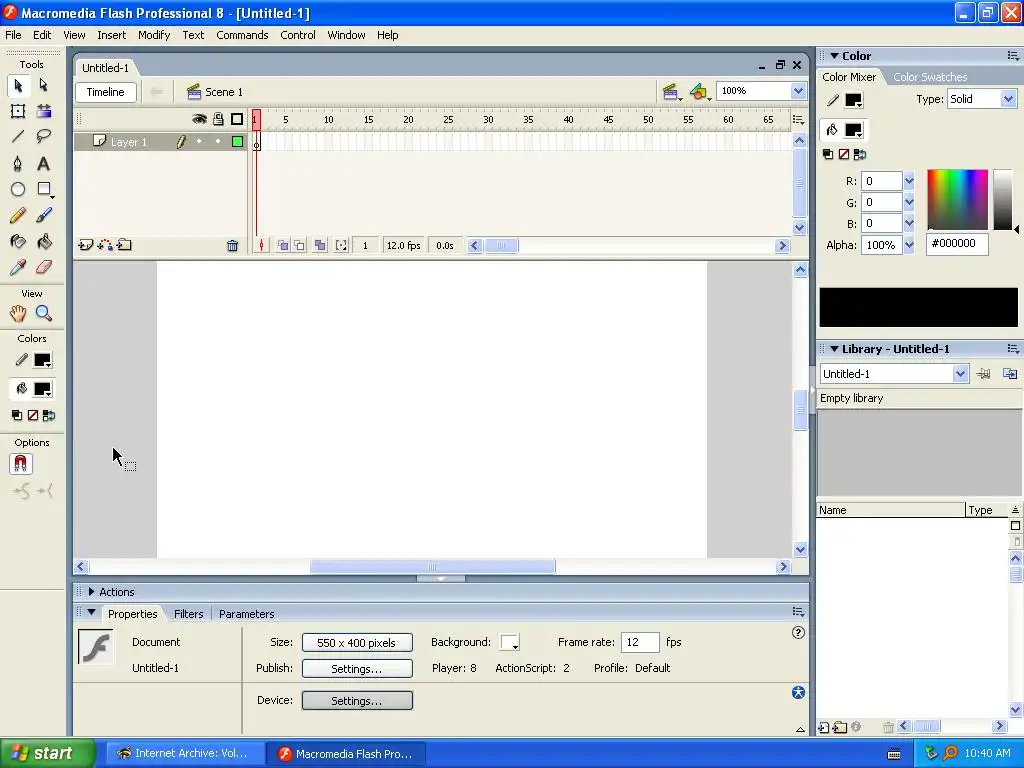Image resolution: width=1024 pixels, height=768 pixels.
Task: Select the Gradient Transform tool
Action: click(44, 112)
